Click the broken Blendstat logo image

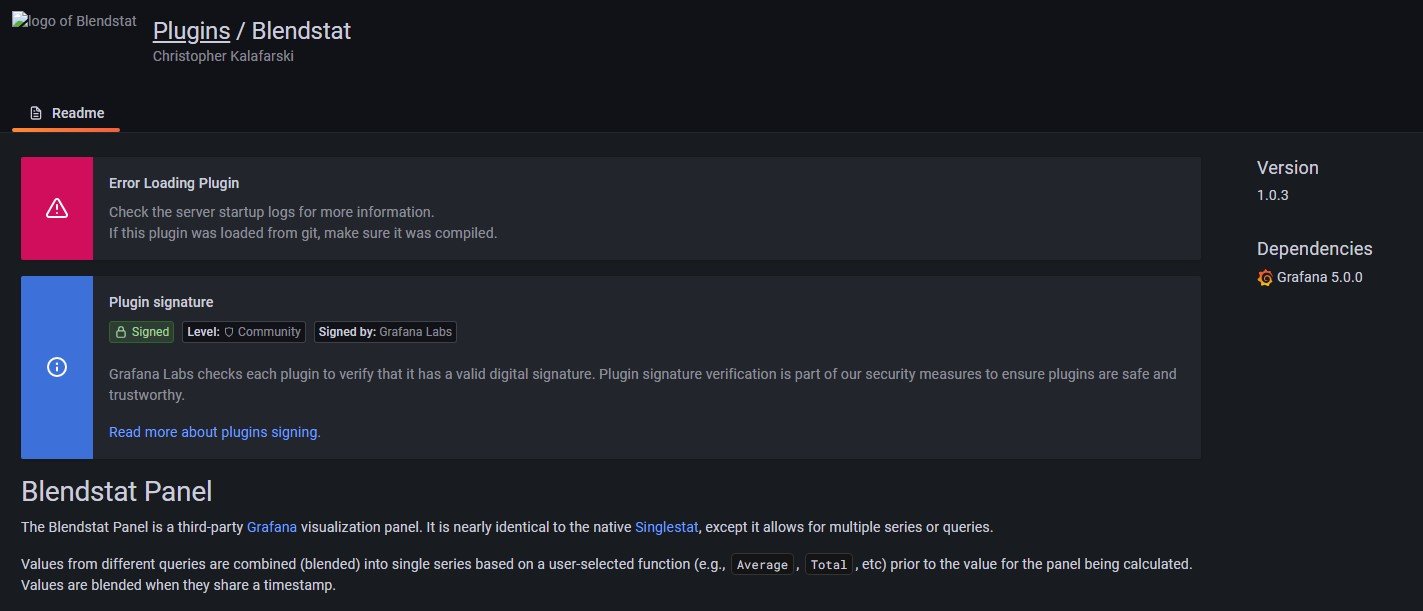(74, 21)
